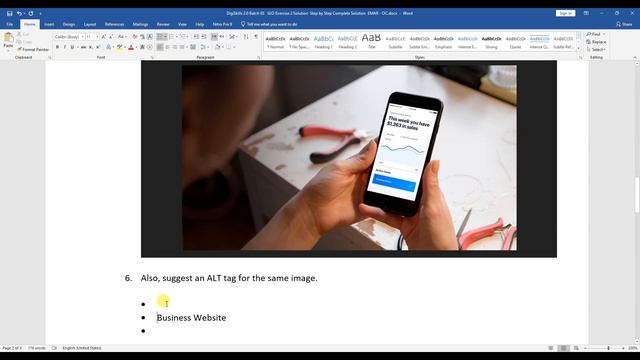Click Tell me what you want to do
640x360 pixels.
click(269, 24)
